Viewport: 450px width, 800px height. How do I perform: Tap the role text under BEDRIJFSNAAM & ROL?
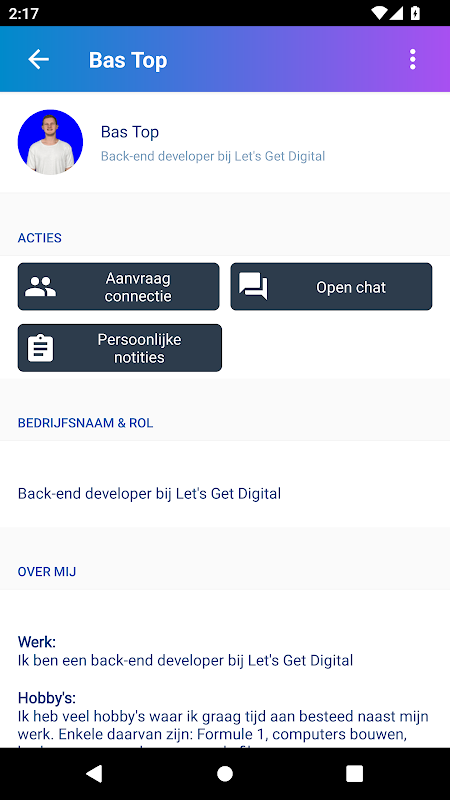[x=149, y=493]
